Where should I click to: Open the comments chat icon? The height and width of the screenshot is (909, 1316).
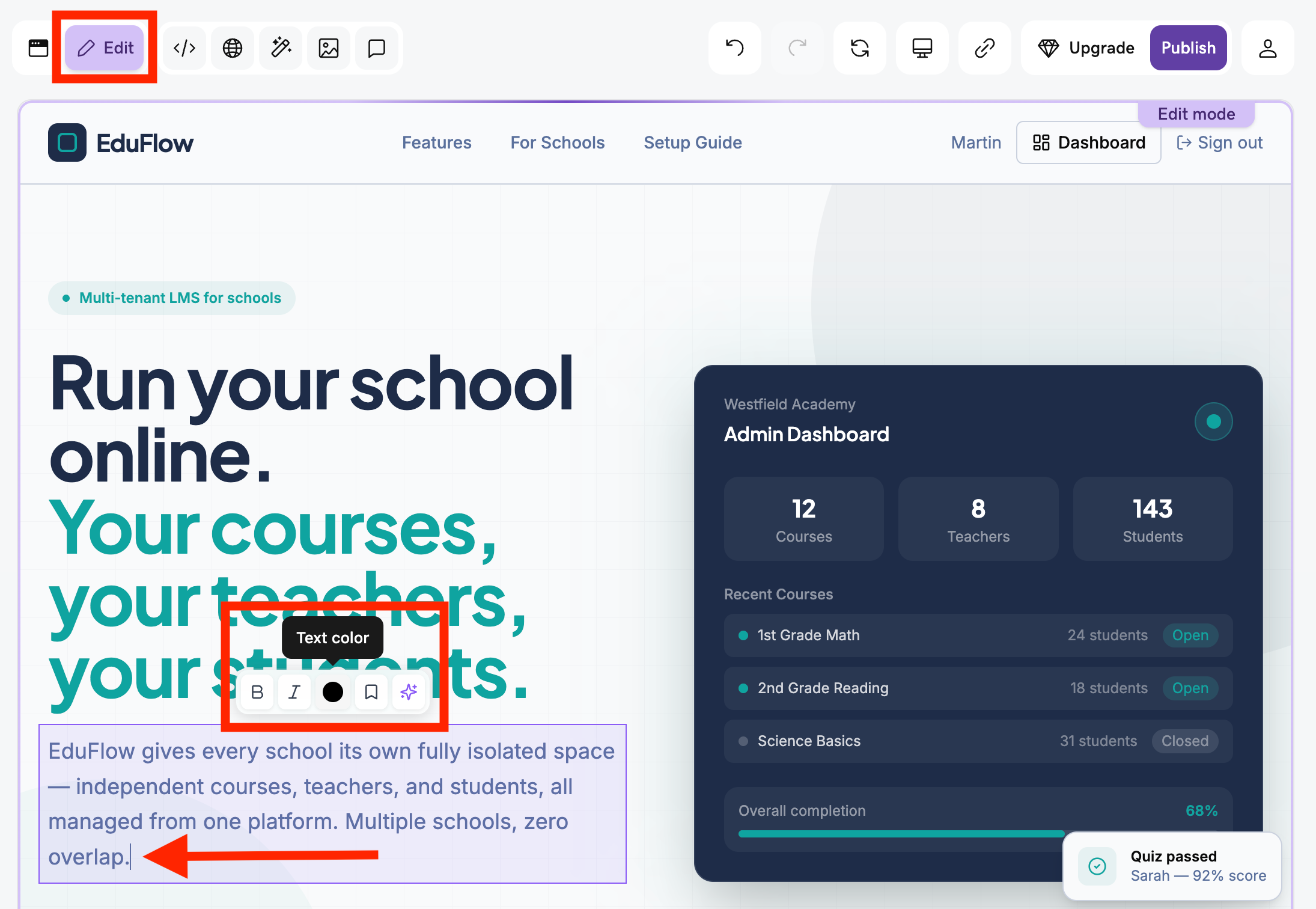(377, 48)
